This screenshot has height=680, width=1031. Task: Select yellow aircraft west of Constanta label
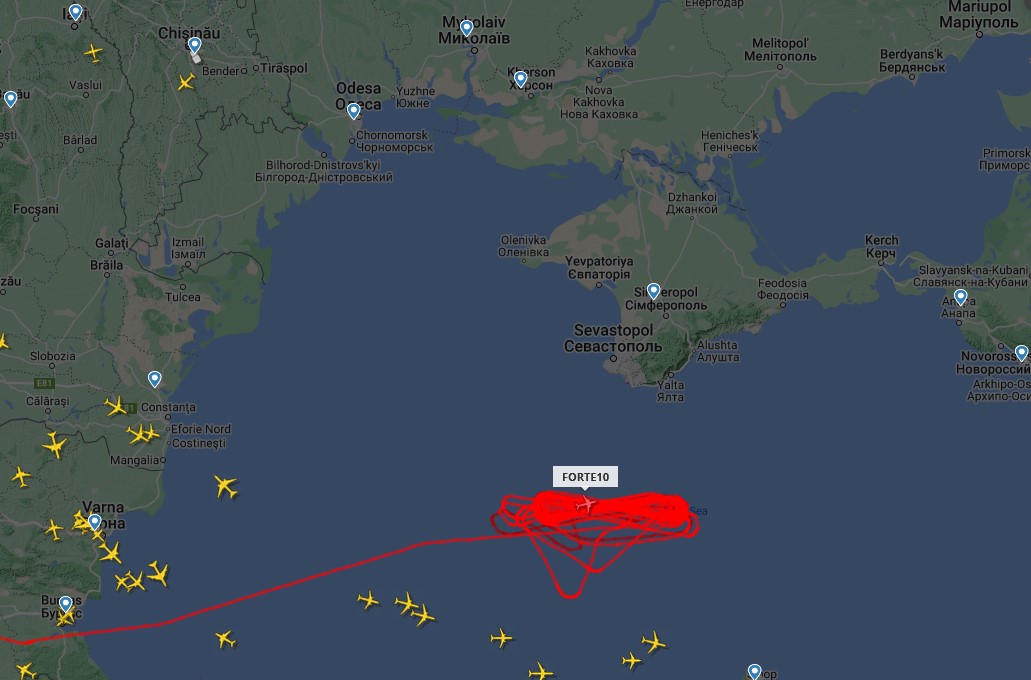click(116, 406)
